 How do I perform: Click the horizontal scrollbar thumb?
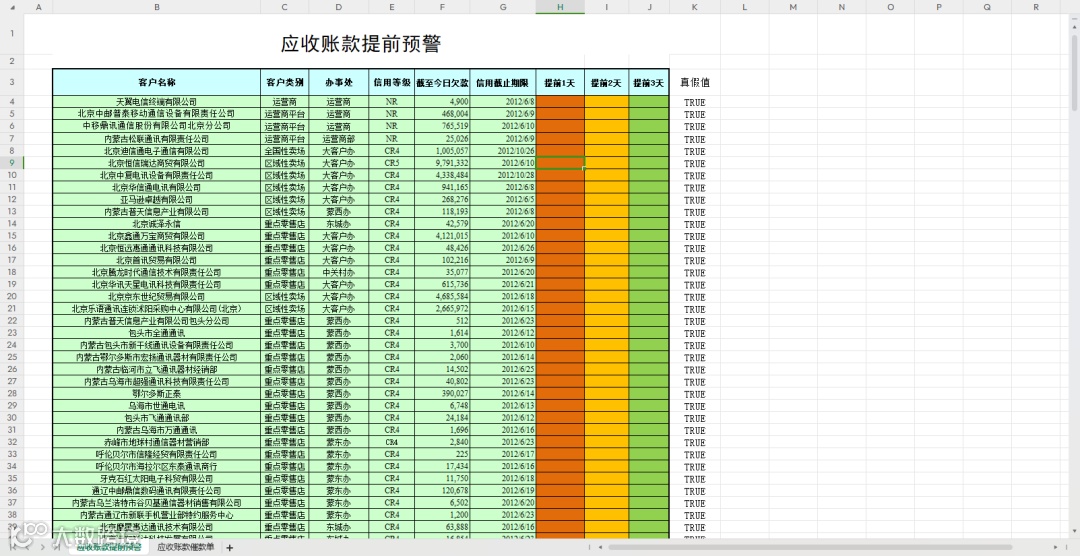coord(811,548)
